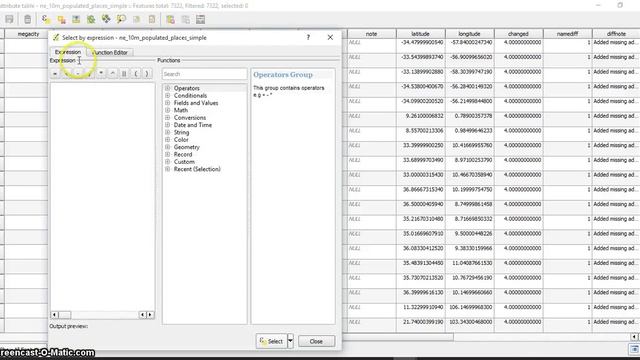Click the Invert selection toolbar icon

coord(91,19)
